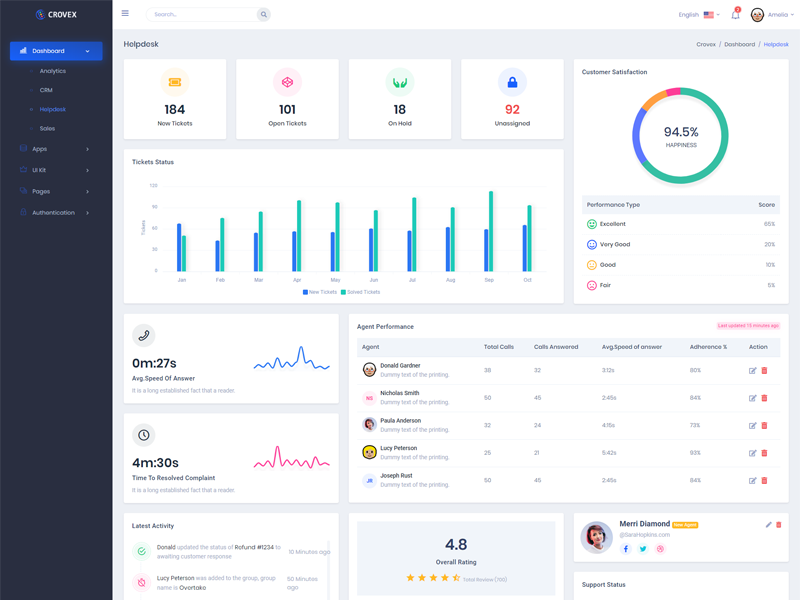Click the 94.5% happiness value
The image size is (800, 600).
(x=681, y=132)
